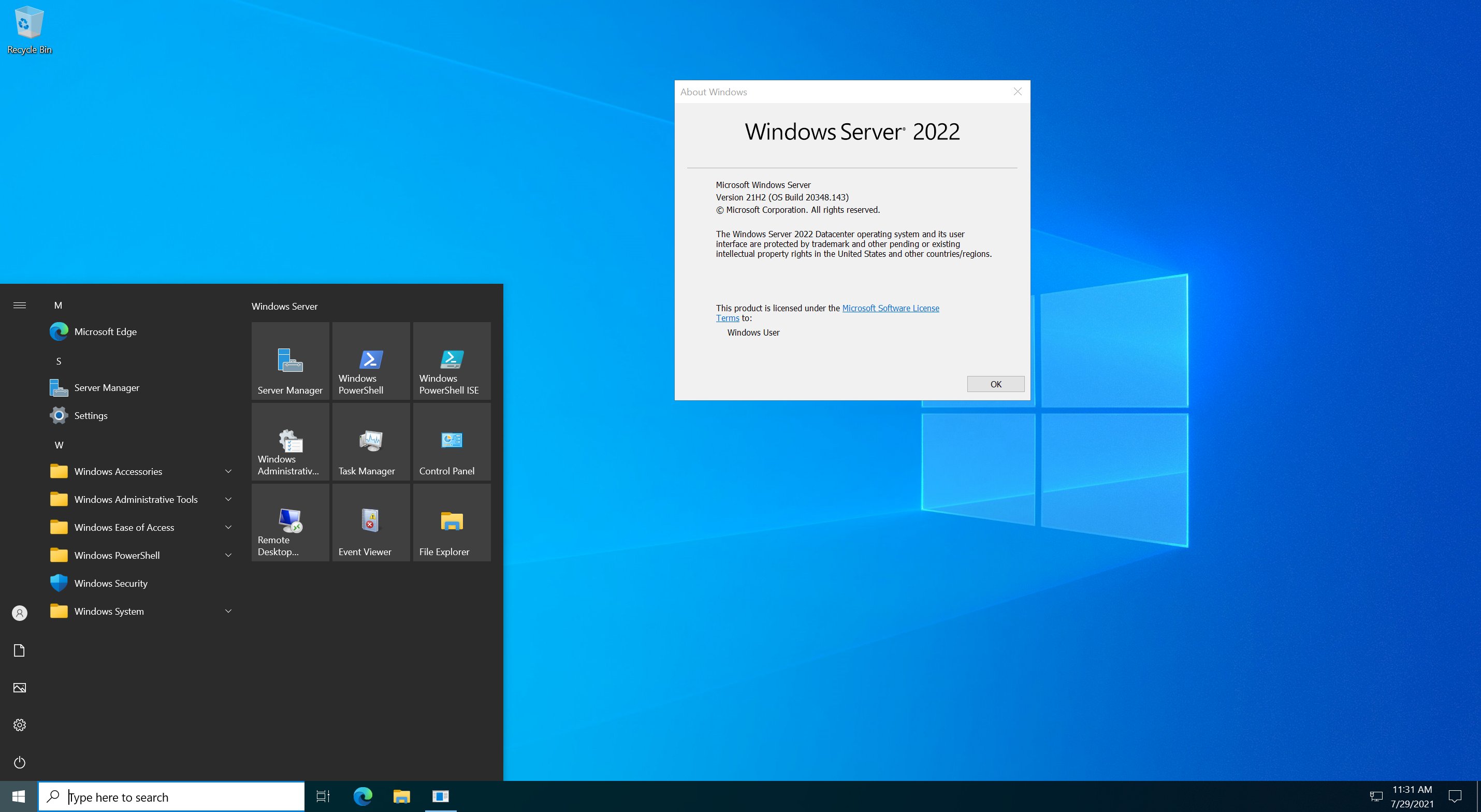This screenshot has height=812, width=1481.
Task: Launch Microsoft Edge from the taskbar
Action: point(361,796)
